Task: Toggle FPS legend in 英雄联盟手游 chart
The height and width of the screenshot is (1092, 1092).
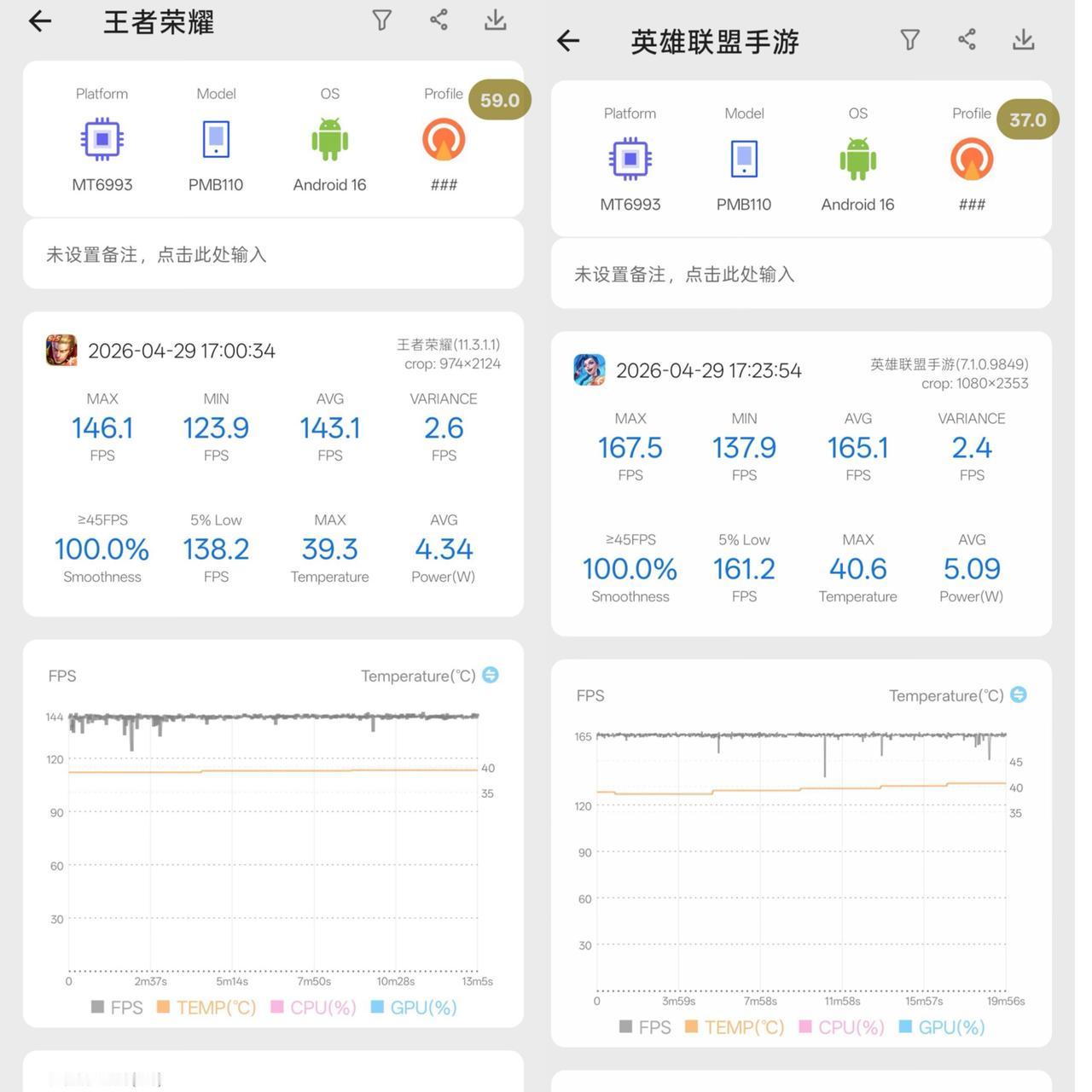Action: (x=645, y=1027)
